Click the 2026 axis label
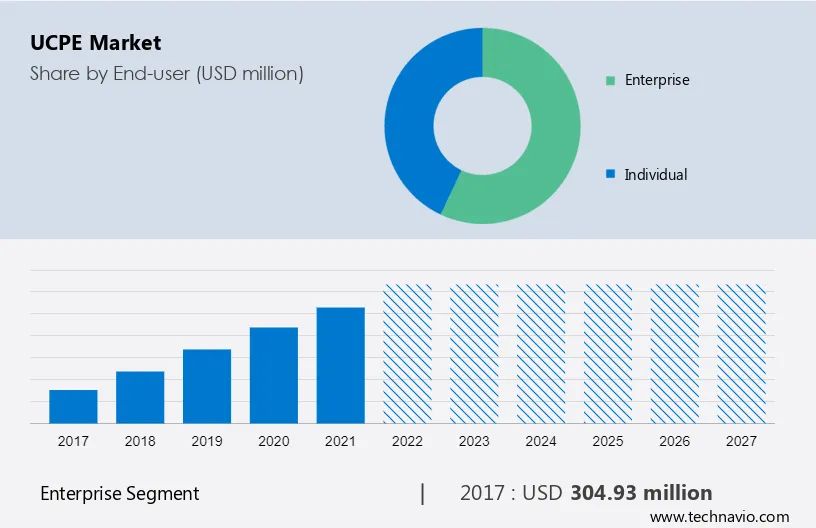 pos(674,441)
